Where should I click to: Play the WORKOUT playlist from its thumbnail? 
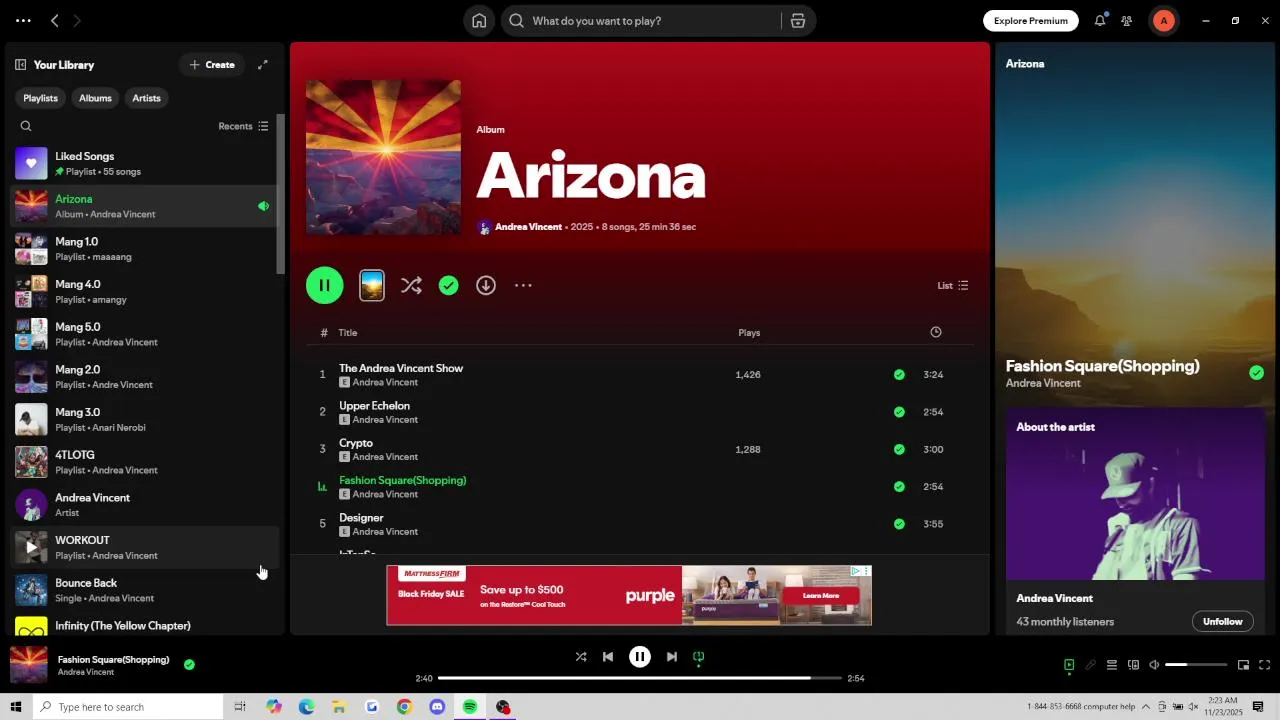tap(31, 547)
